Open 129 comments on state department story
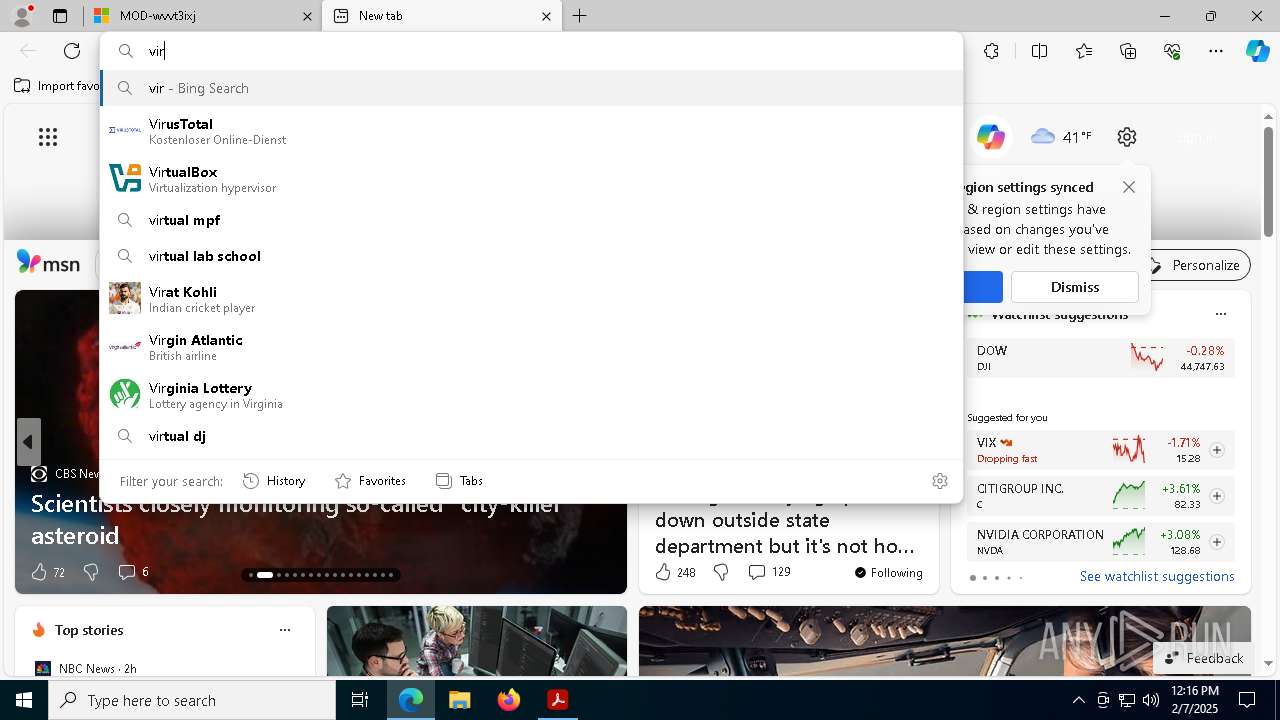 tap(769, 572)
